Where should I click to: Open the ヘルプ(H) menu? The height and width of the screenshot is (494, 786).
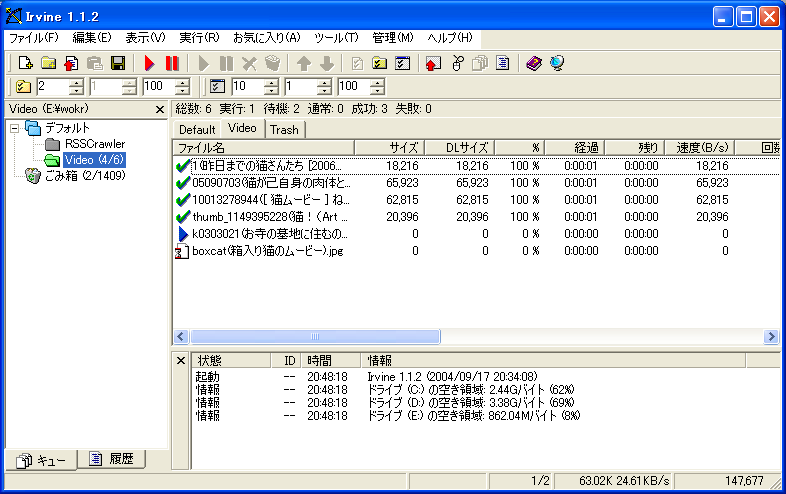pos(450,38)
